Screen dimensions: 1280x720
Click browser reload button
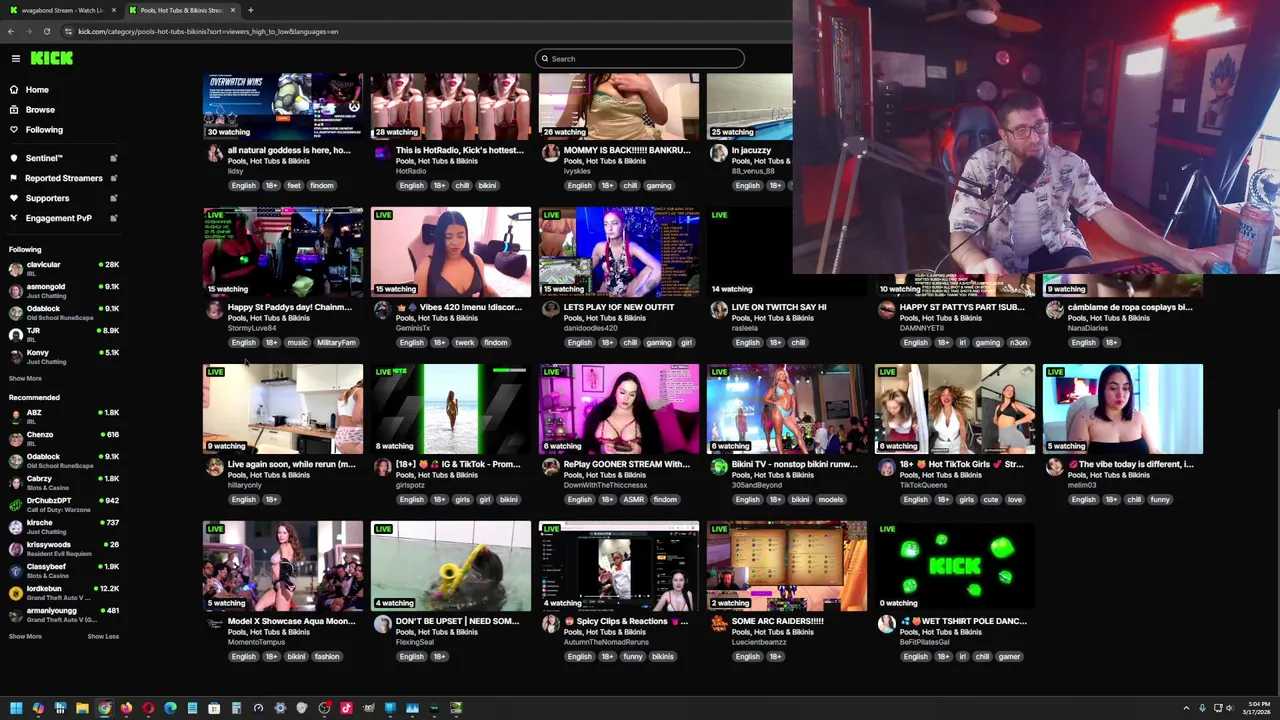(46, 31)
